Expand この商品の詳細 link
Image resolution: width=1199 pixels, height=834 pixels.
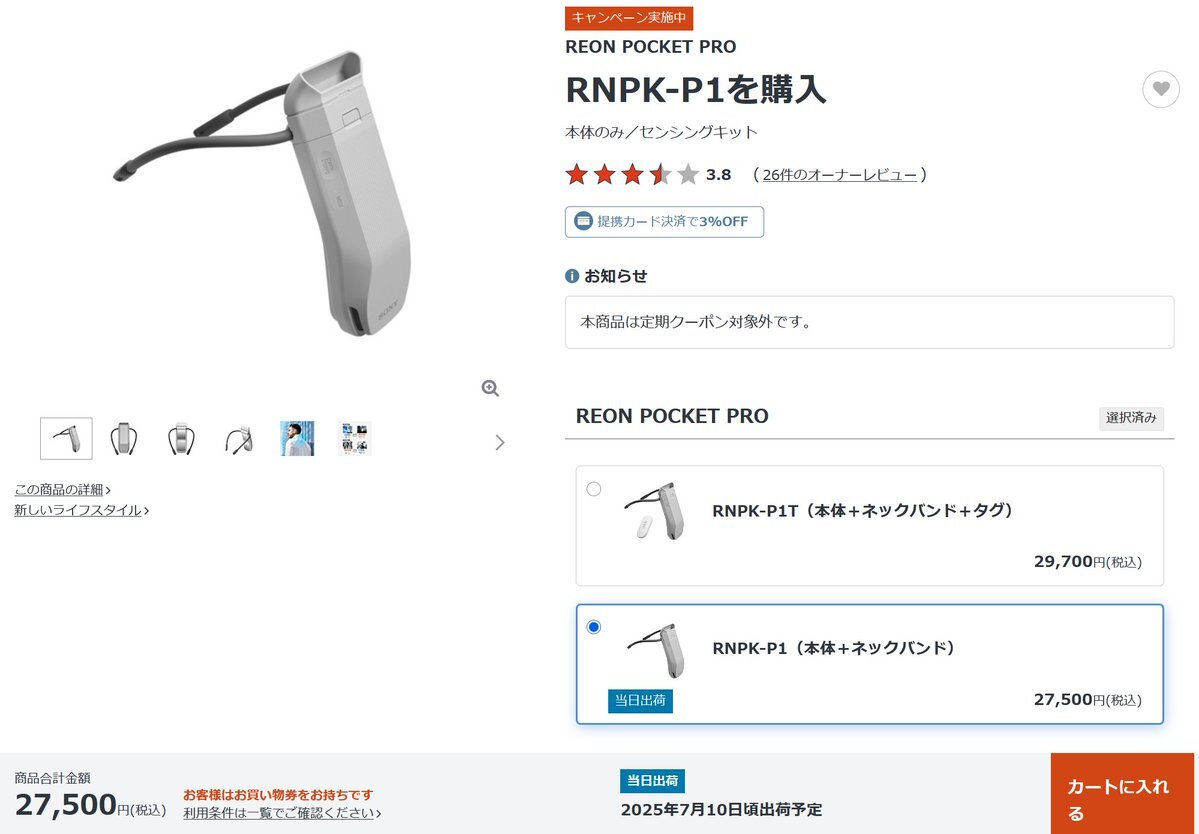coord(63,490)
